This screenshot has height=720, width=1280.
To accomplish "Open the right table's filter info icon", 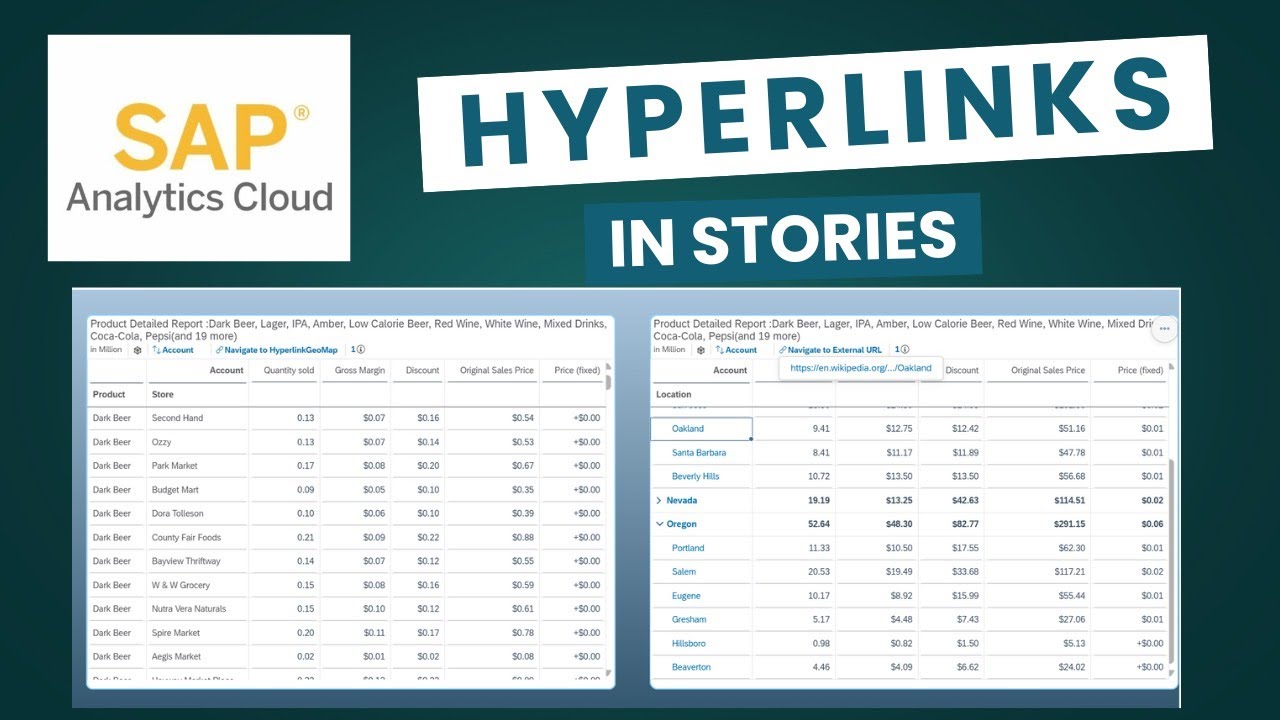I will coord(904,350).
